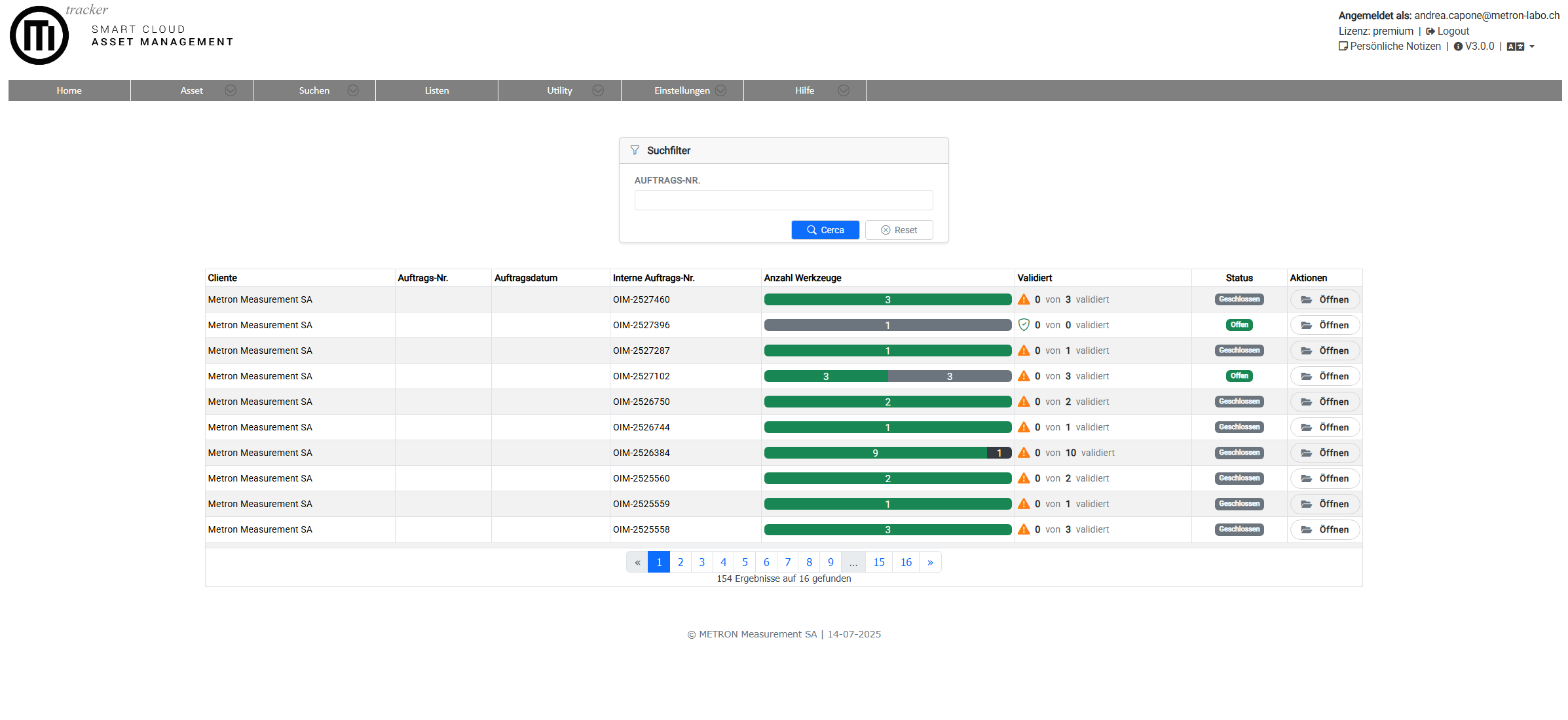Expand the Utility menu chevron
1568x720 pixels.
tap(598, 90)
